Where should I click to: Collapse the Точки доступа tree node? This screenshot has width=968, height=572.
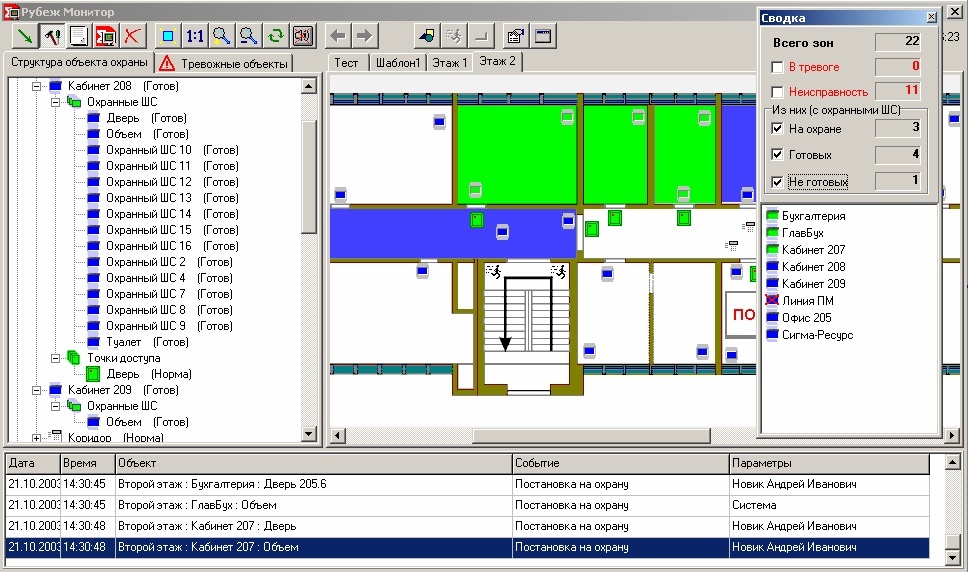tap(56, 358)
